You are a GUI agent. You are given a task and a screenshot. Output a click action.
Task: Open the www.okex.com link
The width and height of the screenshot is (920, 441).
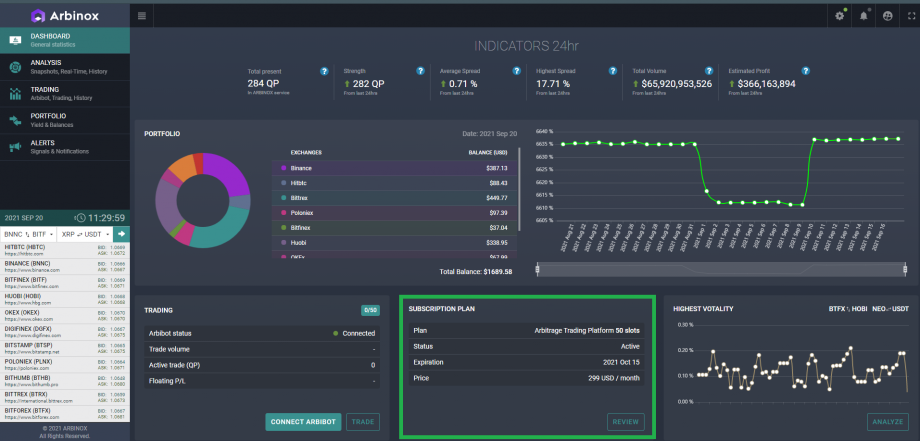29,319
